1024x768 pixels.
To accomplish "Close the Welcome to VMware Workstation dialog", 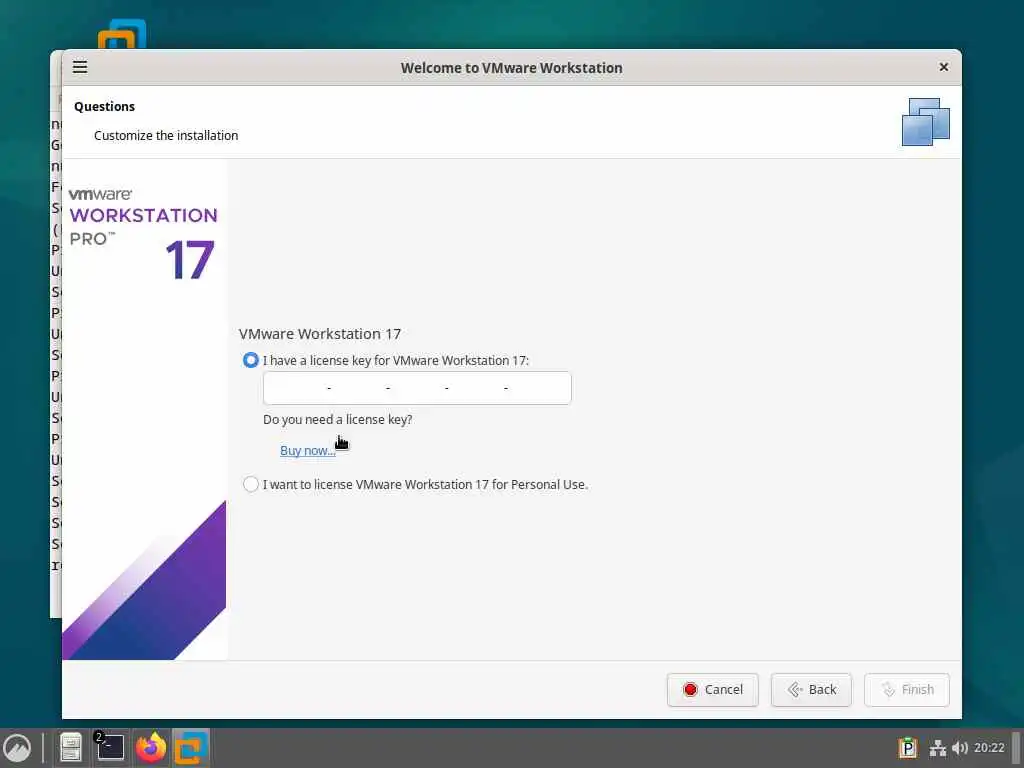I will 944,67.
